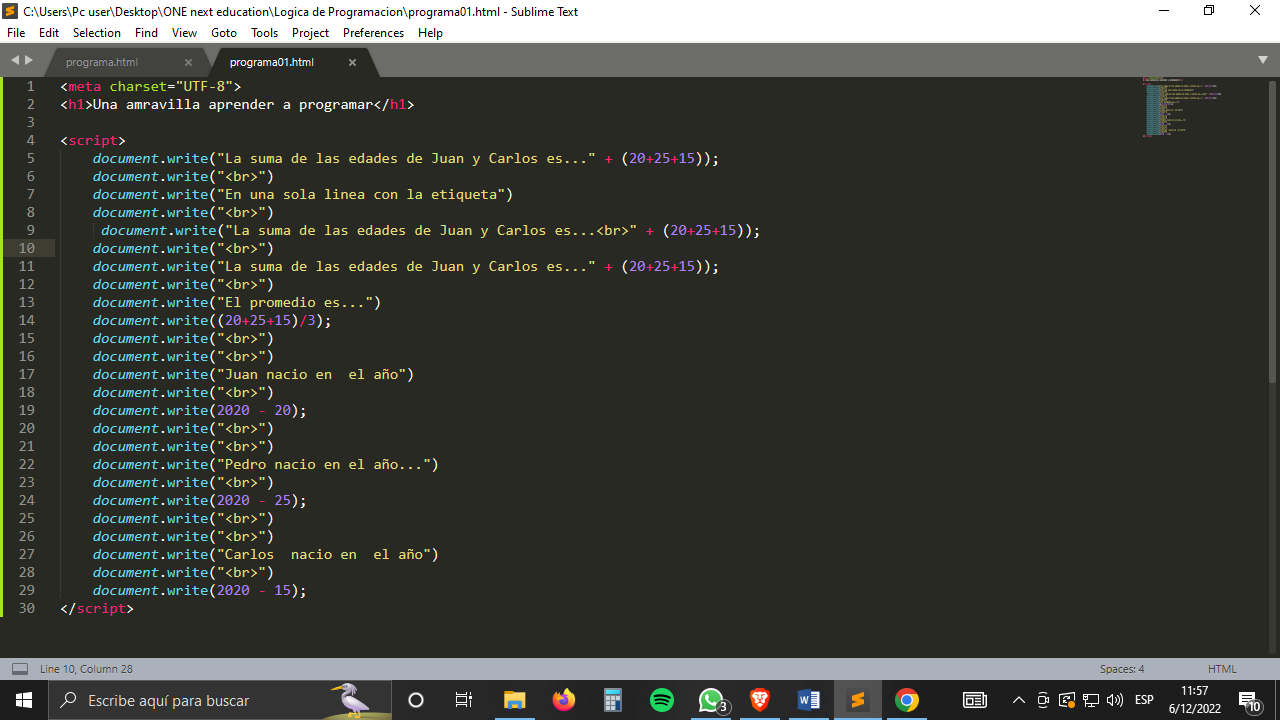Image resolution: width=1280 pixels, height=720 pixels.
Task: Toggle side bar panel switcher icon
Action: pyautogui.click(x=20, y=669)
